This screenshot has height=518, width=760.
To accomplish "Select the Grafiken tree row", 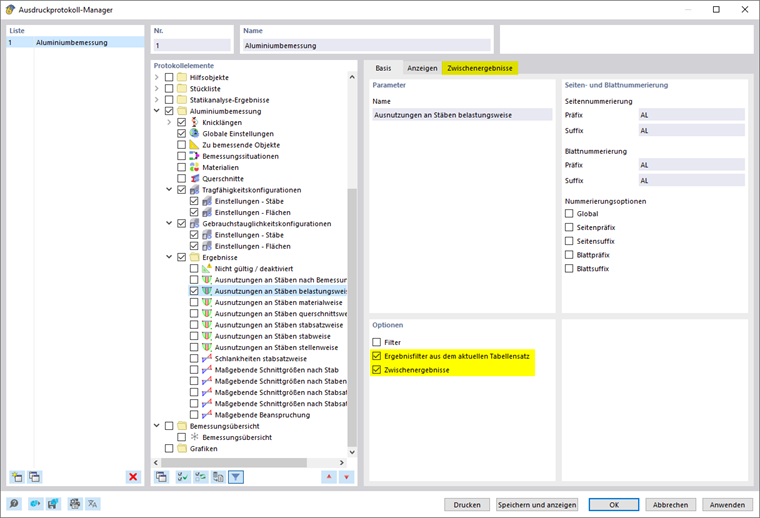I will point(204,448).
